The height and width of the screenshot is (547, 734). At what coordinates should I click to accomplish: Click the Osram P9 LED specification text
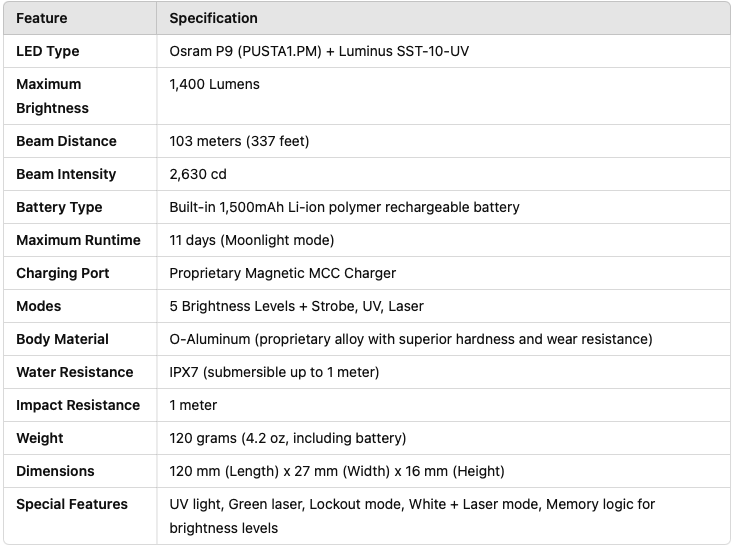click(319, 51)
